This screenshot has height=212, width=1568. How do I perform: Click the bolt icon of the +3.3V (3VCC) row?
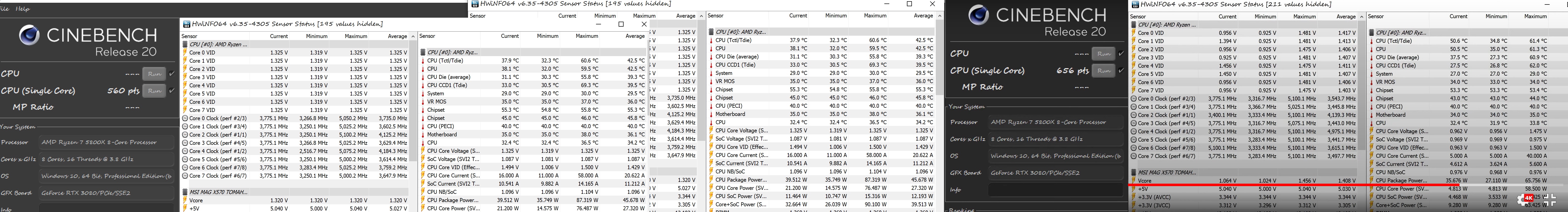coord(1133,205)
